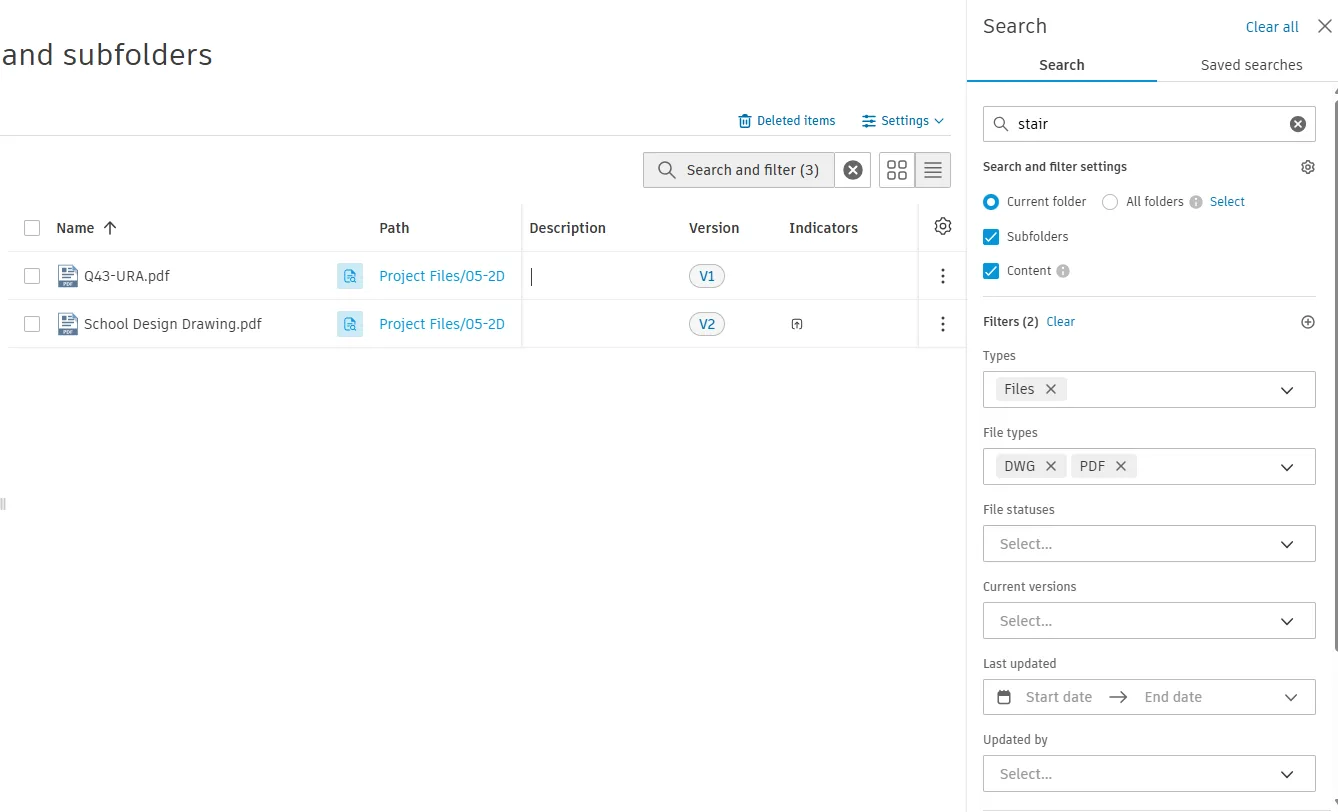Click the Start date field
The image size is (1338, 812).
tap(1059, 697)
